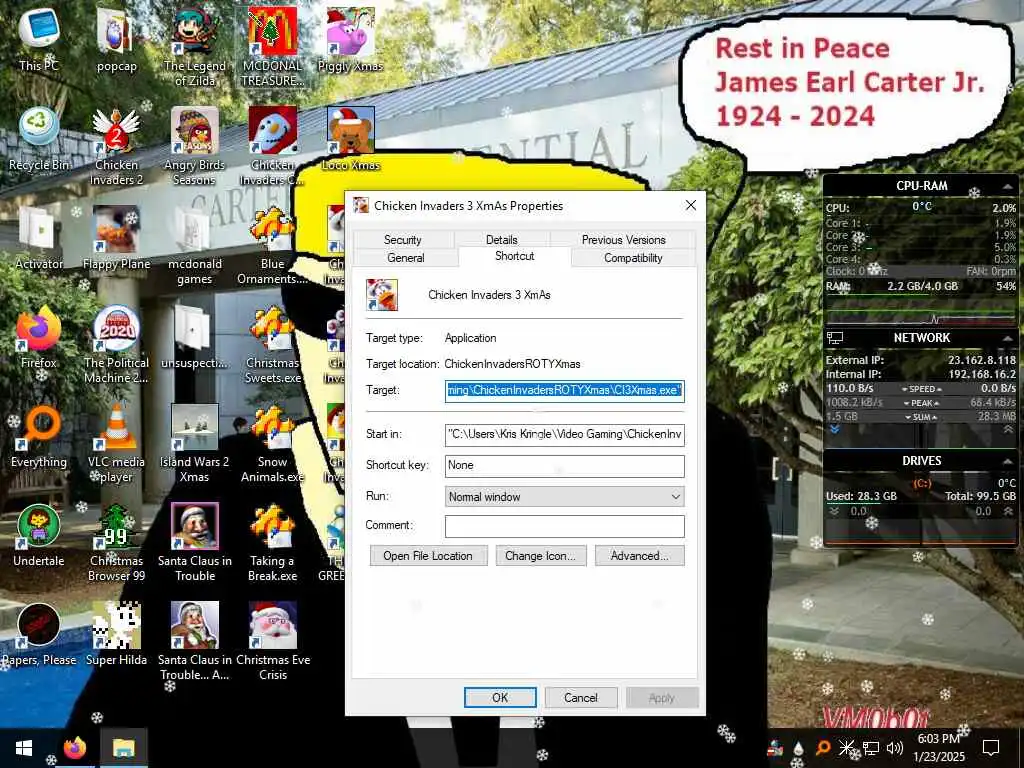This screenshot has height=768, width=1024.
Task: Click the Open File Location button
Action: click(428, 556)
